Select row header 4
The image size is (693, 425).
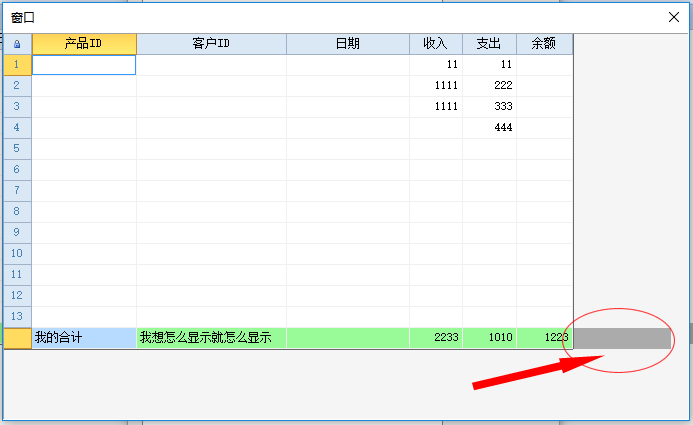click(17, 128)
